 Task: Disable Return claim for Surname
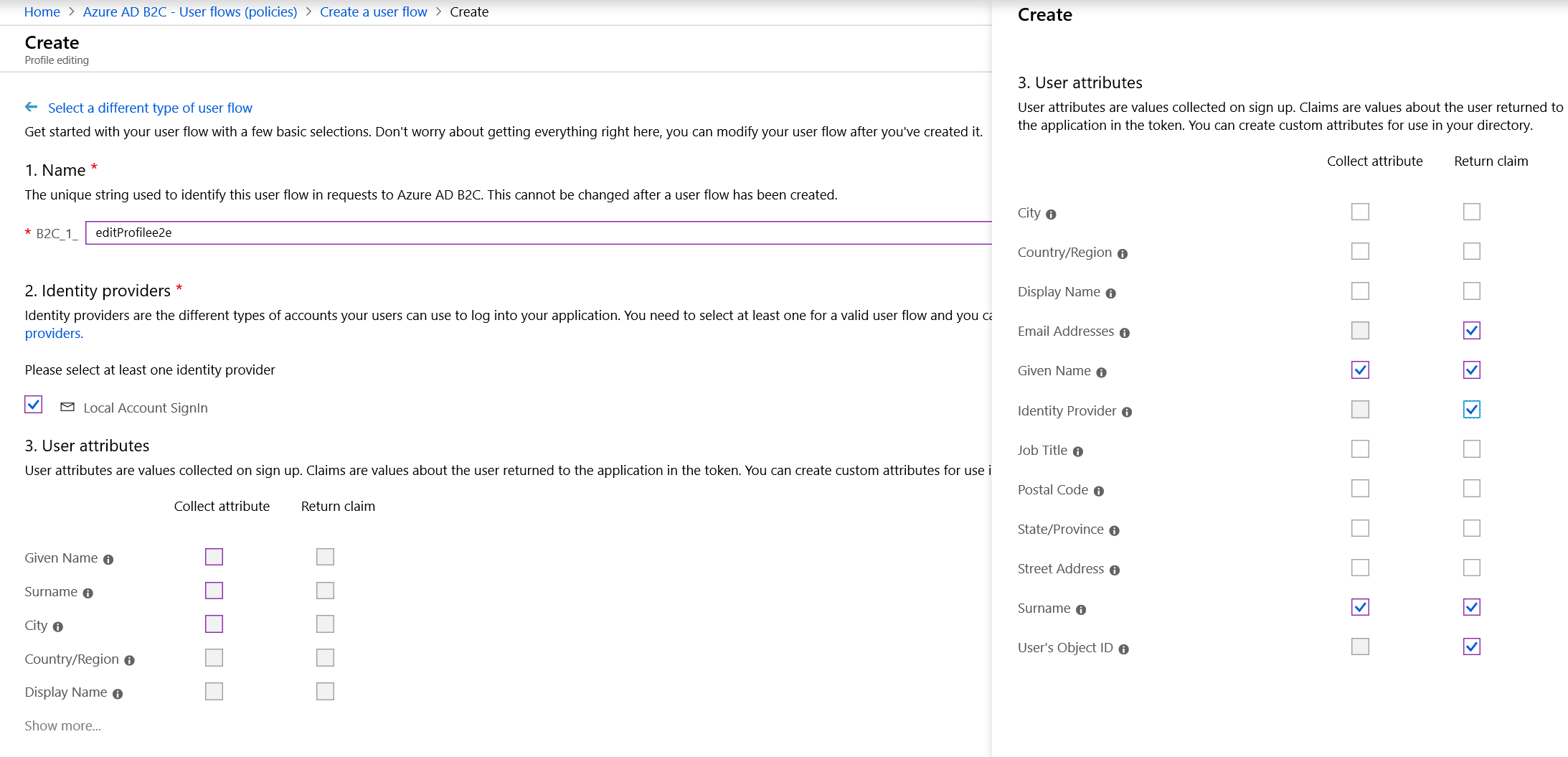point(1471,607)
